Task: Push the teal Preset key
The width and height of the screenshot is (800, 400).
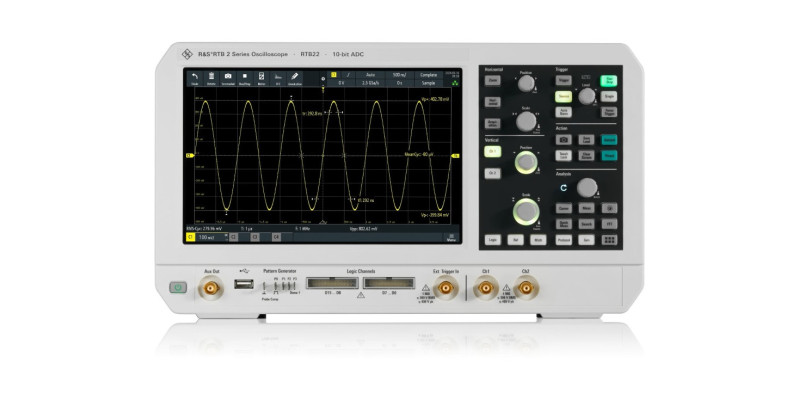Action: tap(609, 156)
